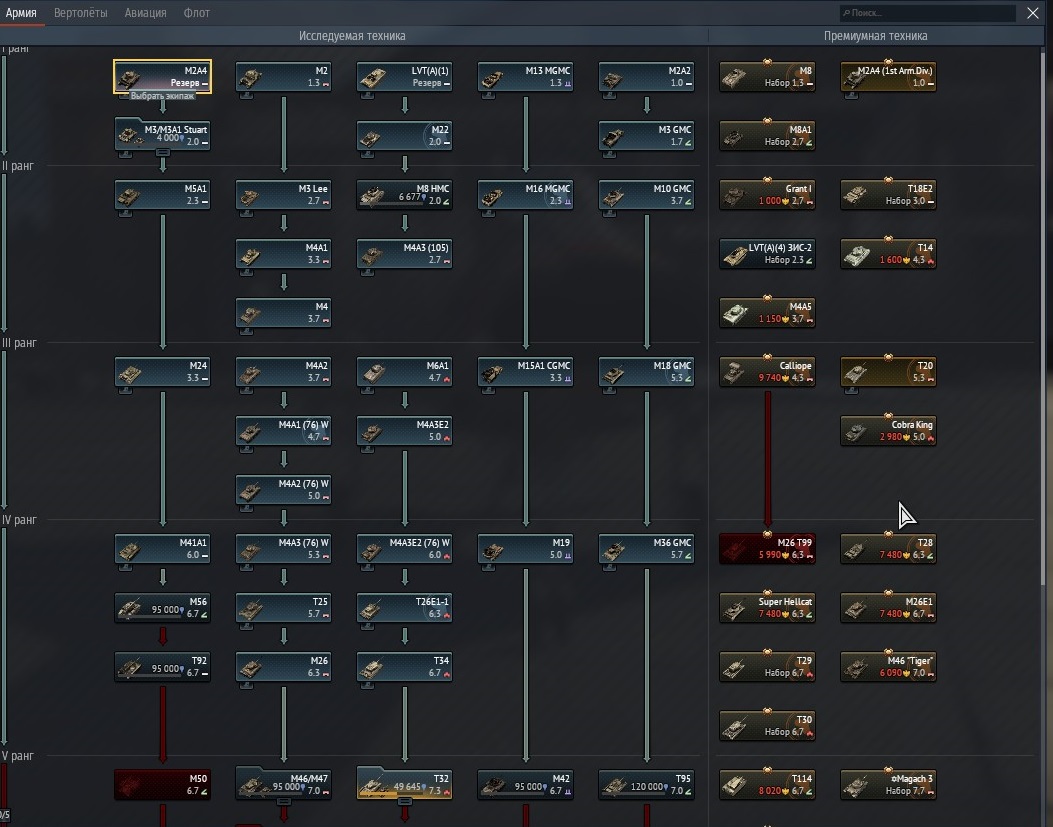Choose the M4A3E2 (76) W card
This screenshot has width=1053, height=827.
coord(404,549)
